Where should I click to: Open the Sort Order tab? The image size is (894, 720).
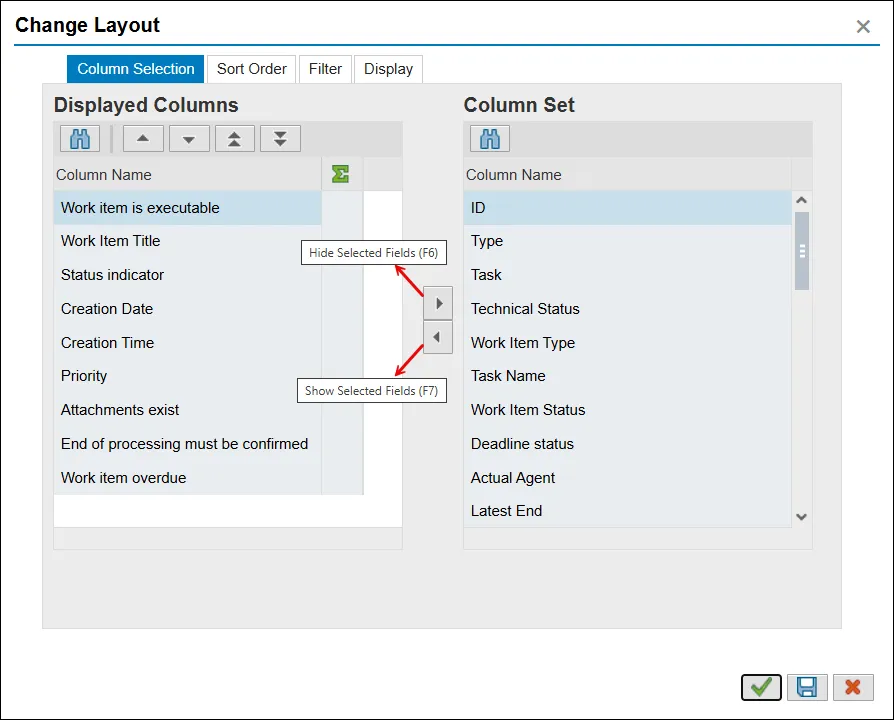[251, 69]
